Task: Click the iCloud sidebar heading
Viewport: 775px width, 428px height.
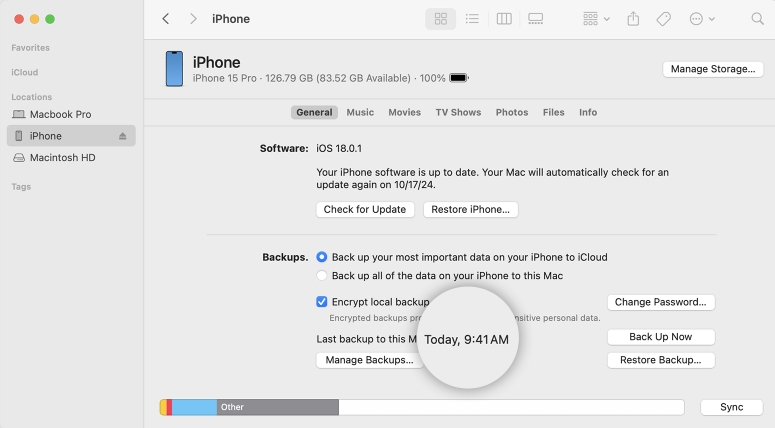Action: (x=25, y=72)
